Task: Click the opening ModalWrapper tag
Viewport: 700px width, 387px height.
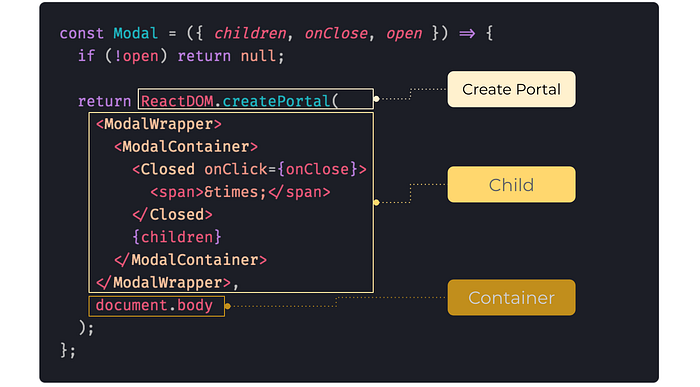Action: pos(159,124)
